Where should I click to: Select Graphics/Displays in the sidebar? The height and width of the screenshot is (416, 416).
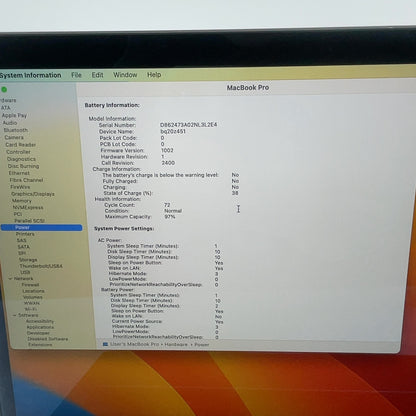pos(33,194)
